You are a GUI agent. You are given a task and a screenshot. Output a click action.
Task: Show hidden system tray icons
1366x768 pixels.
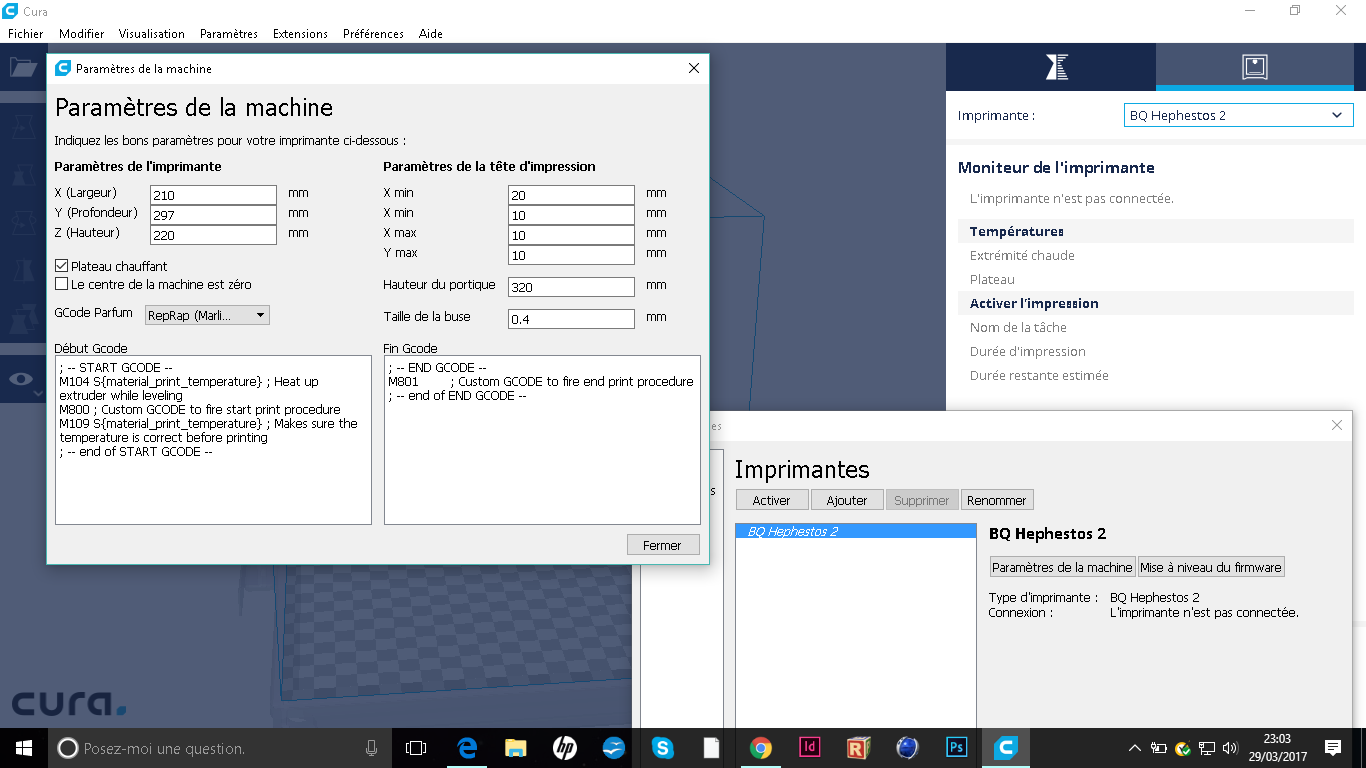(x=1134, y=748)
